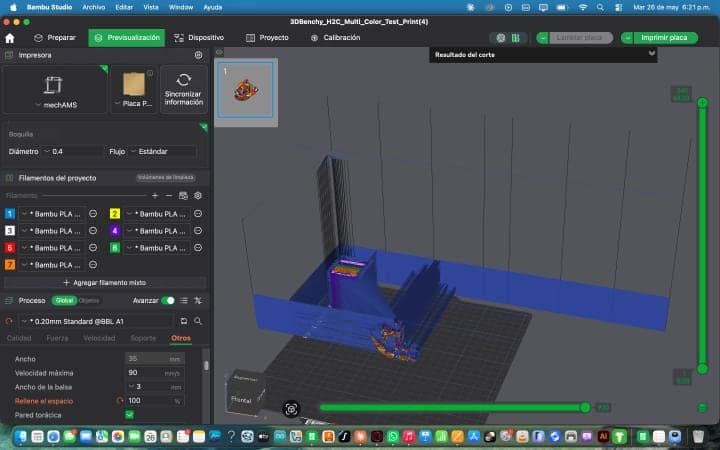The width and height of the screenshot is (720, 450).
Task: Select plate 1 thumbnail
Action: pyautogui.click(x=246, y=90)
